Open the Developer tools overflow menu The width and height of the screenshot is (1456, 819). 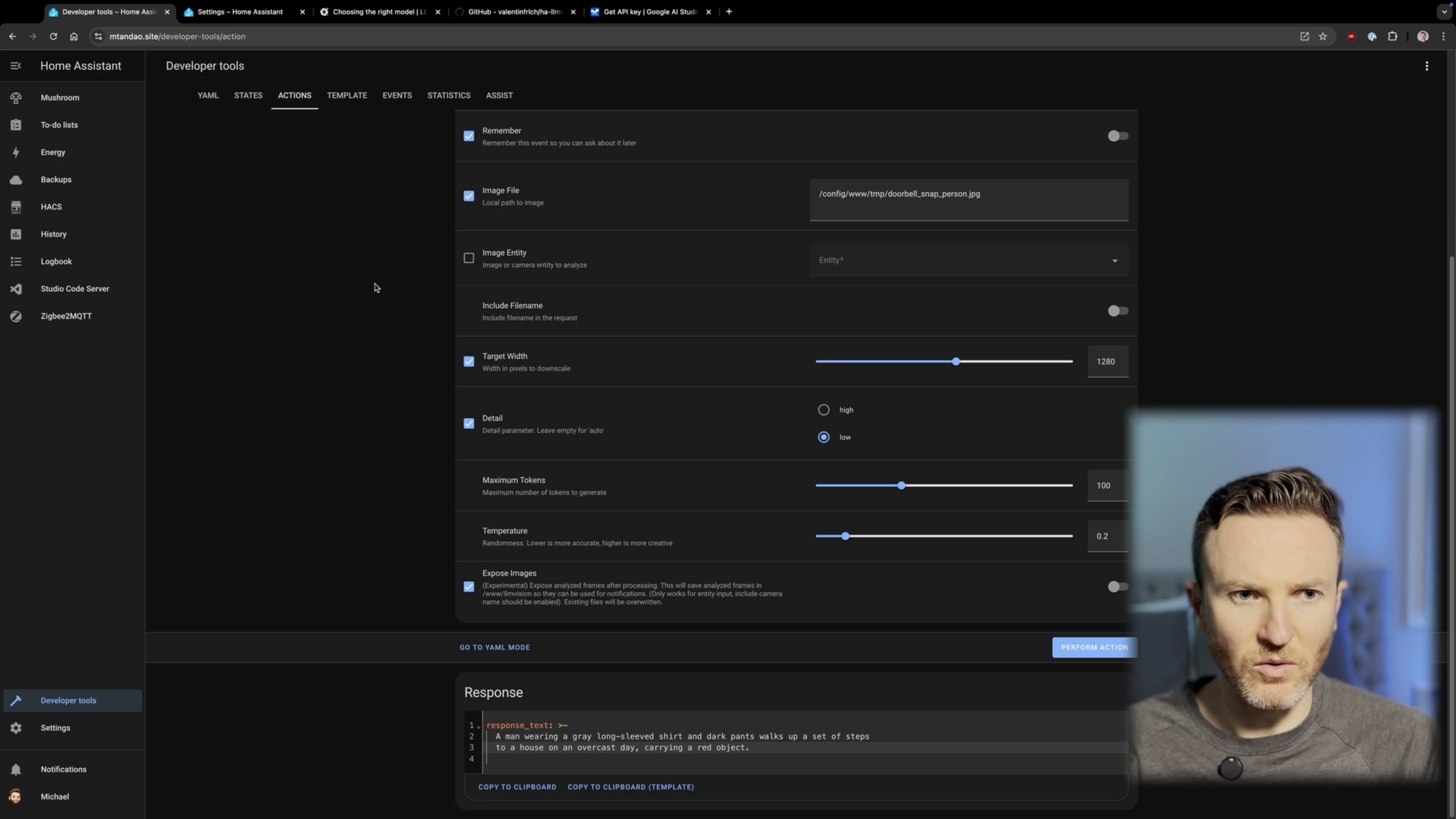(1427, 66)
